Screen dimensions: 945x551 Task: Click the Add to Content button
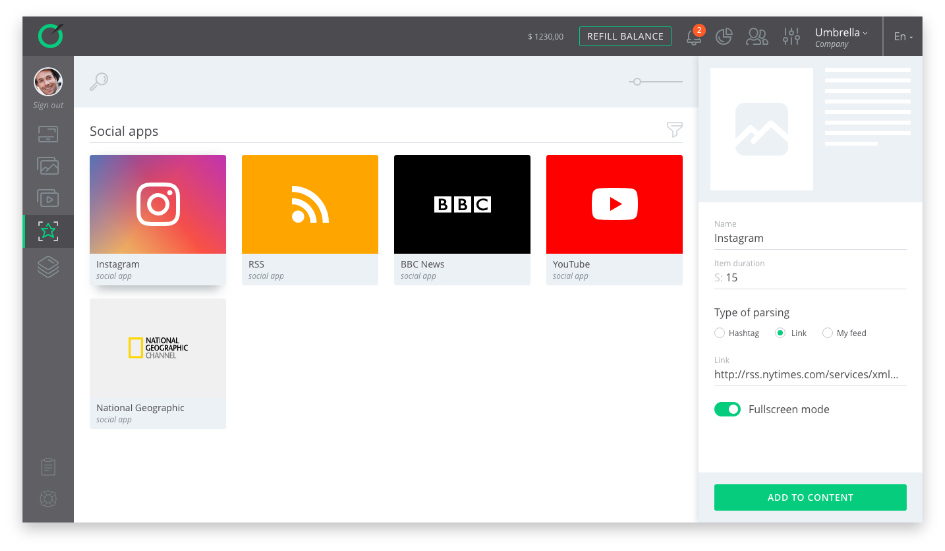coord(810,497)
